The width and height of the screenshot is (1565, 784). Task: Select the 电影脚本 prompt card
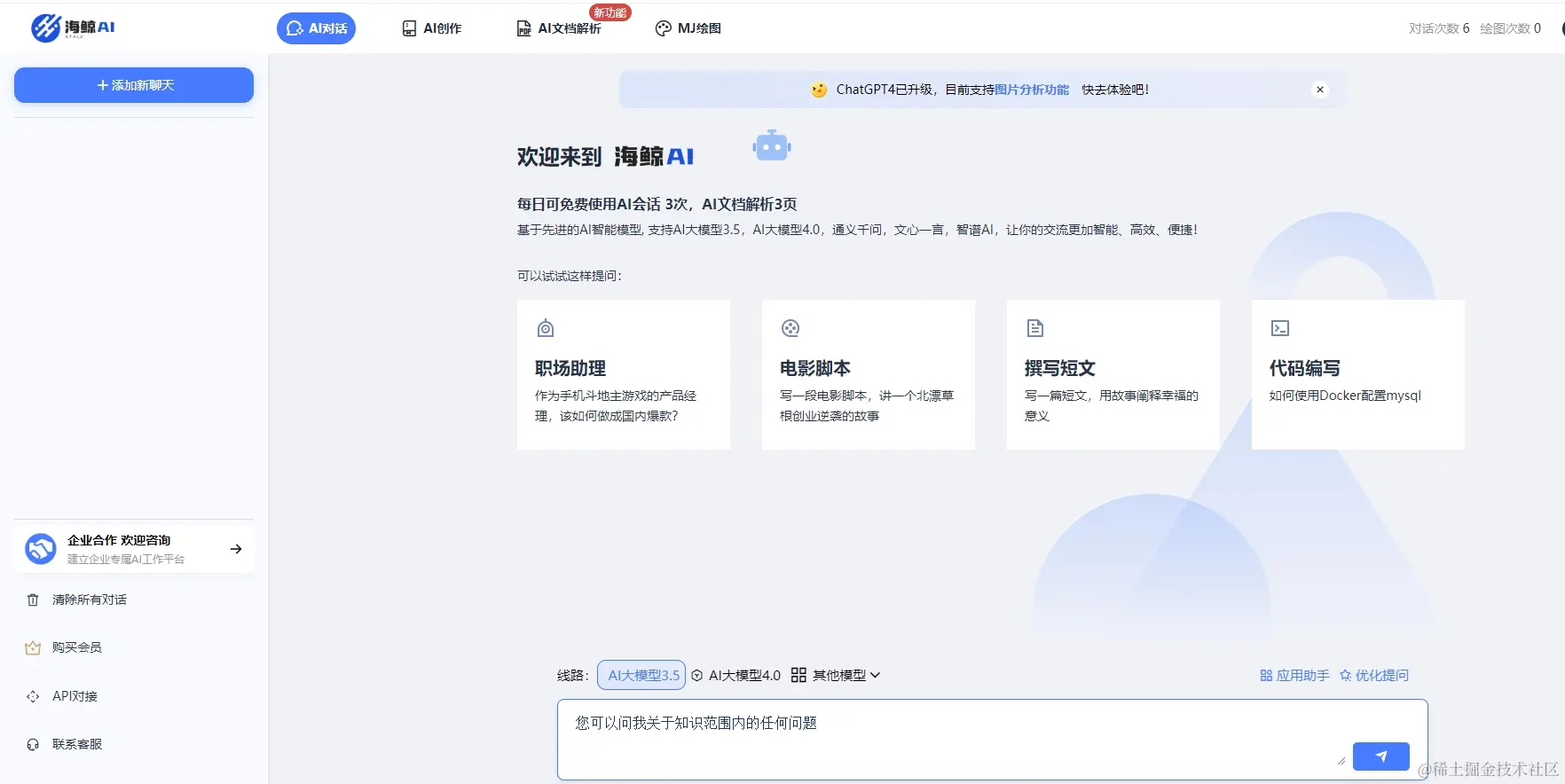869,374
